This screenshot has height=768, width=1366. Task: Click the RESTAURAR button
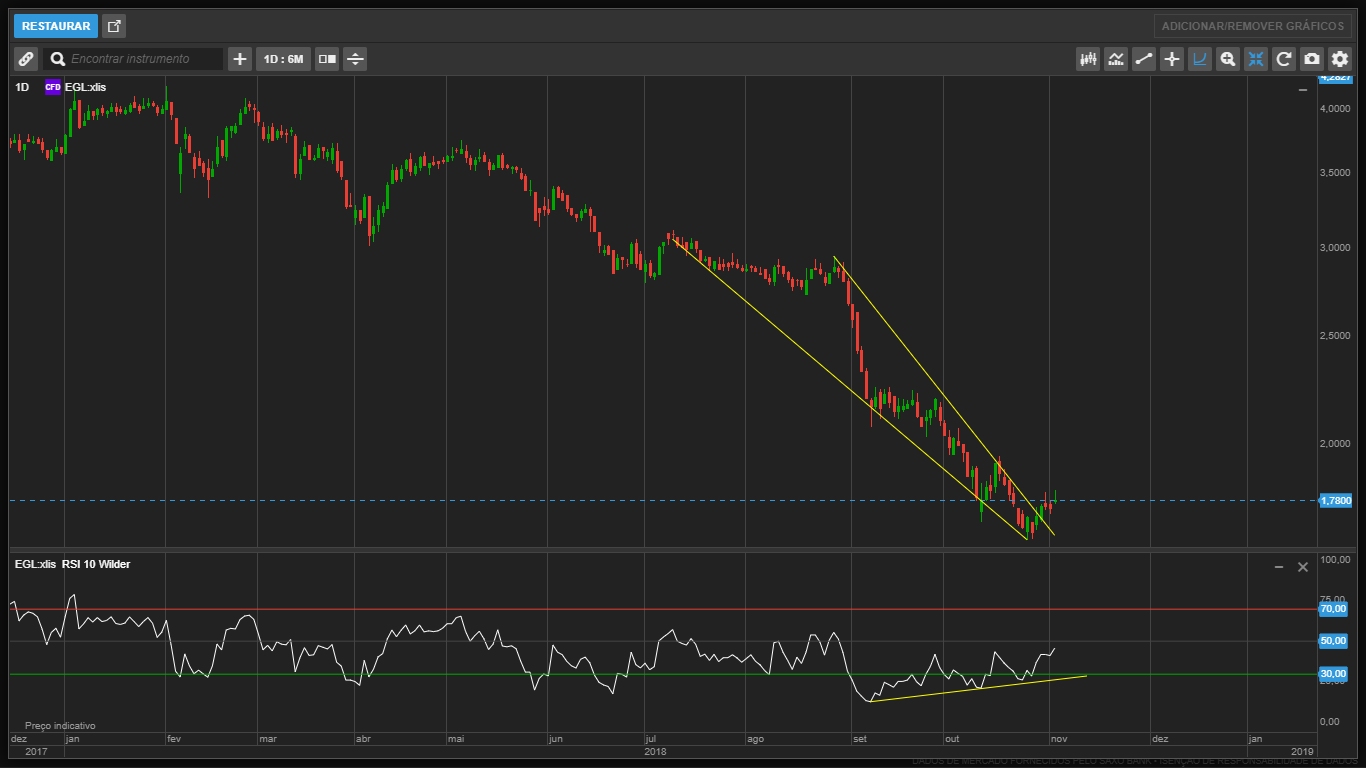56,26
